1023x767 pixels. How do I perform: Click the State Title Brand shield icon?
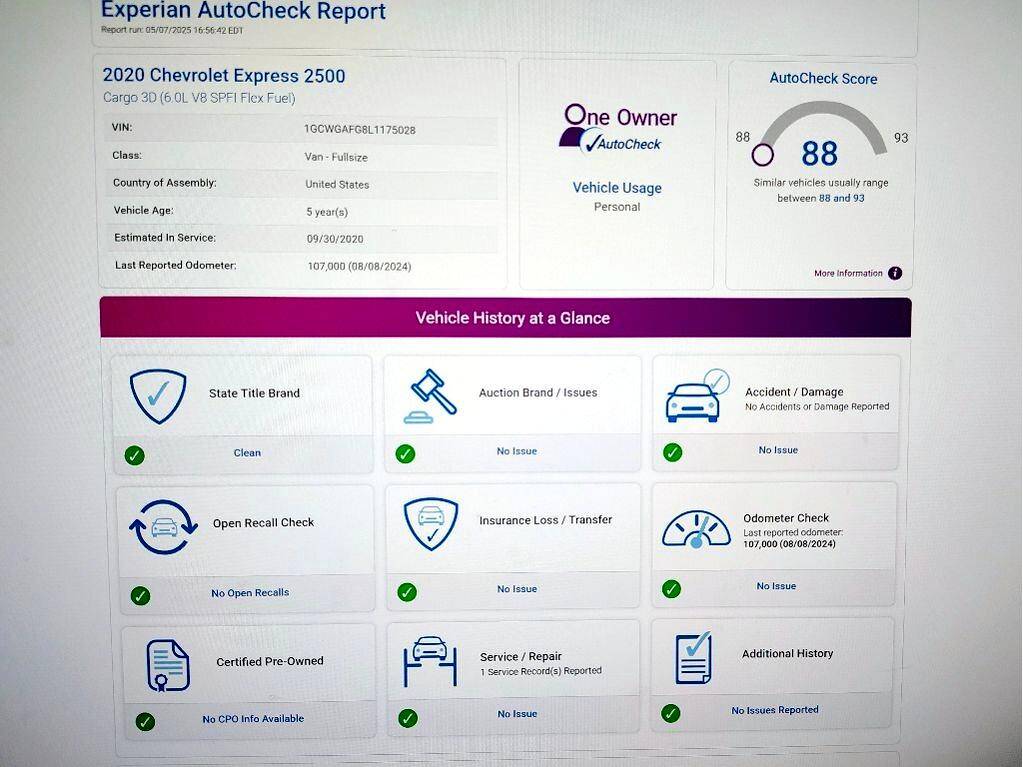click(158, 396)
